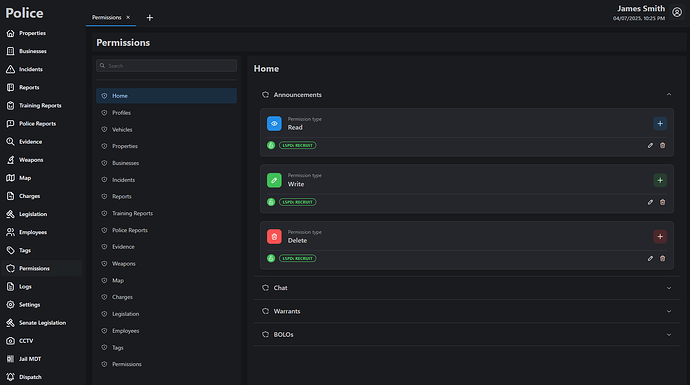Click the permissions Search field
This screenshot has width=690, height=385.
[166, 66]
